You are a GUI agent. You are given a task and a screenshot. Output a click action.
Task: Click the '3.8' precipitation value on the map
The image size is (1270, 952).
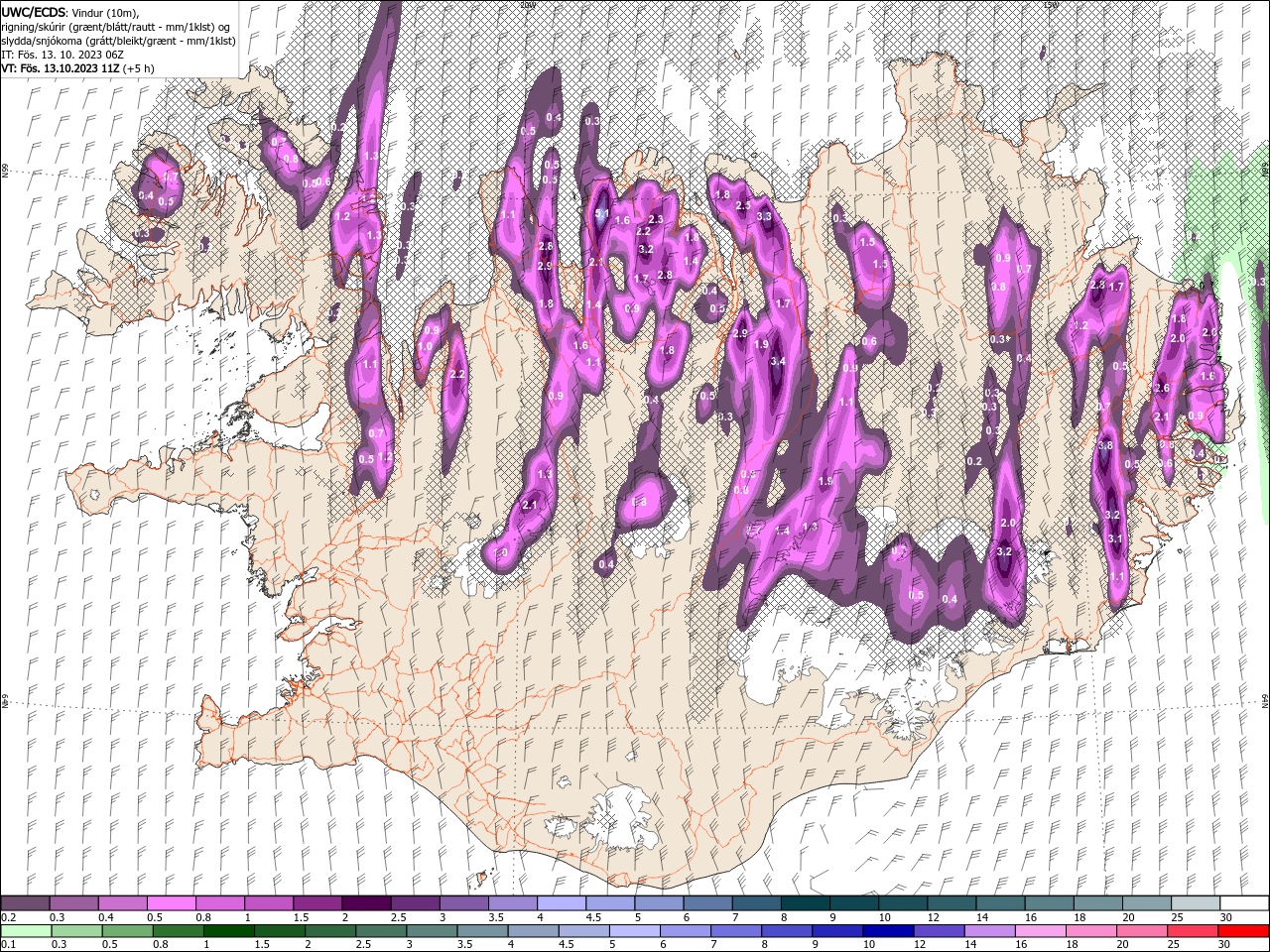point(1106,446)
